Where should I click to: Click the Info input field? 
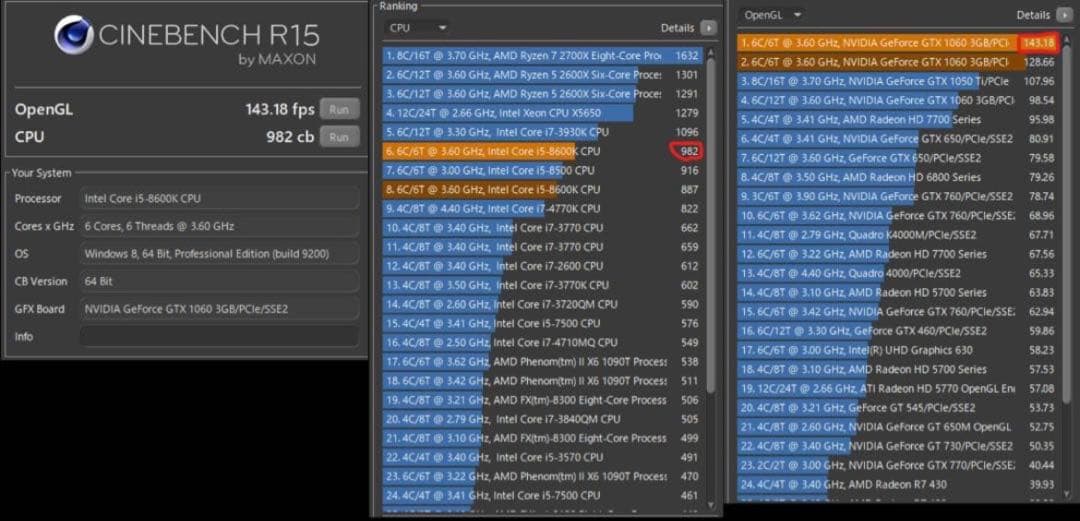[x=219, y=336]
